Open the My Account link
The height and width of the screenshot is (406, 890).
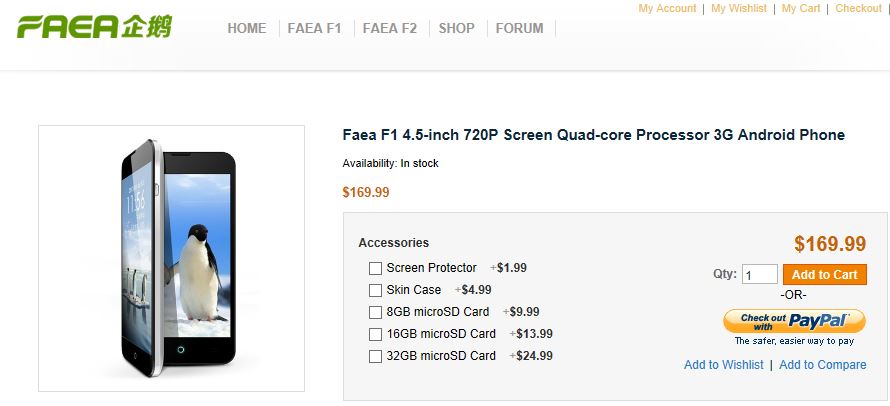coord(667,8)
